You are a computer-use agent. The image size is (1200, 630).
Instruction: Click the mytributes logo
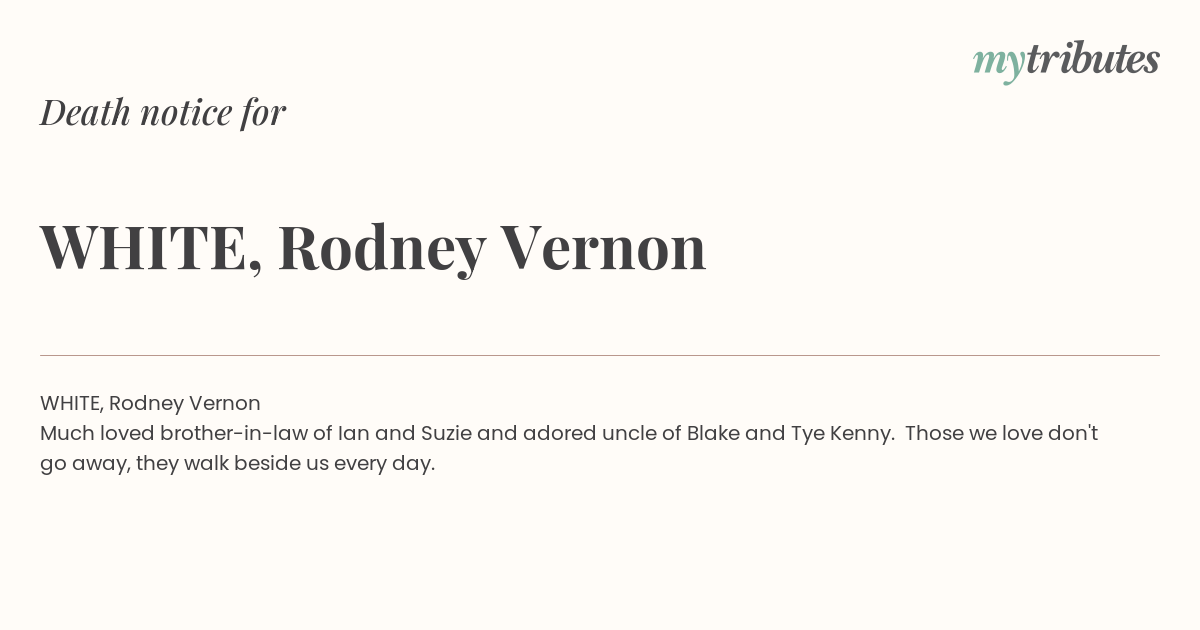point(1066,62)
